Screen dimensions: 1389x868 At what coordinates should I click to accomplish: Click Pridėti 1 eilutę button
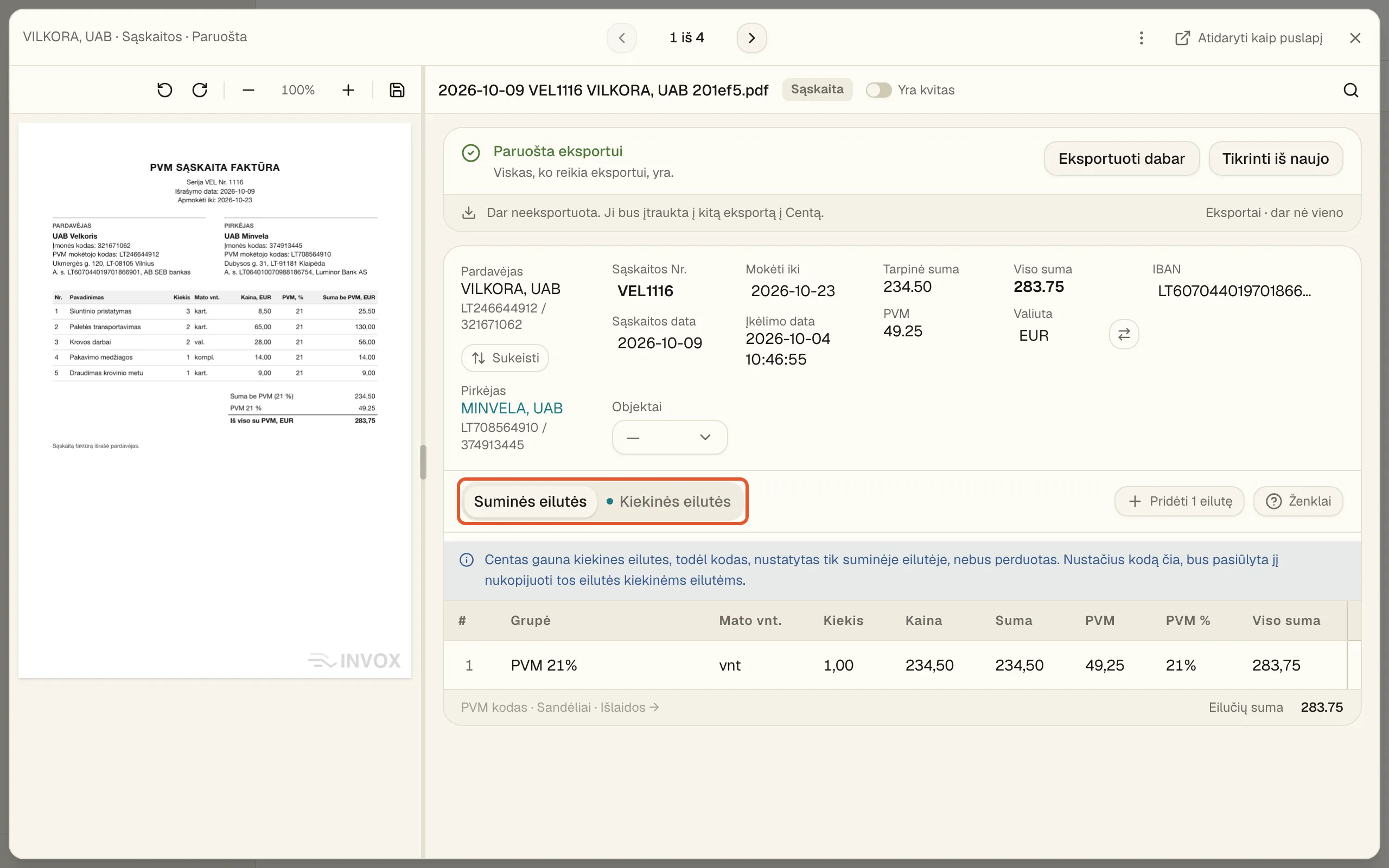1179,501
